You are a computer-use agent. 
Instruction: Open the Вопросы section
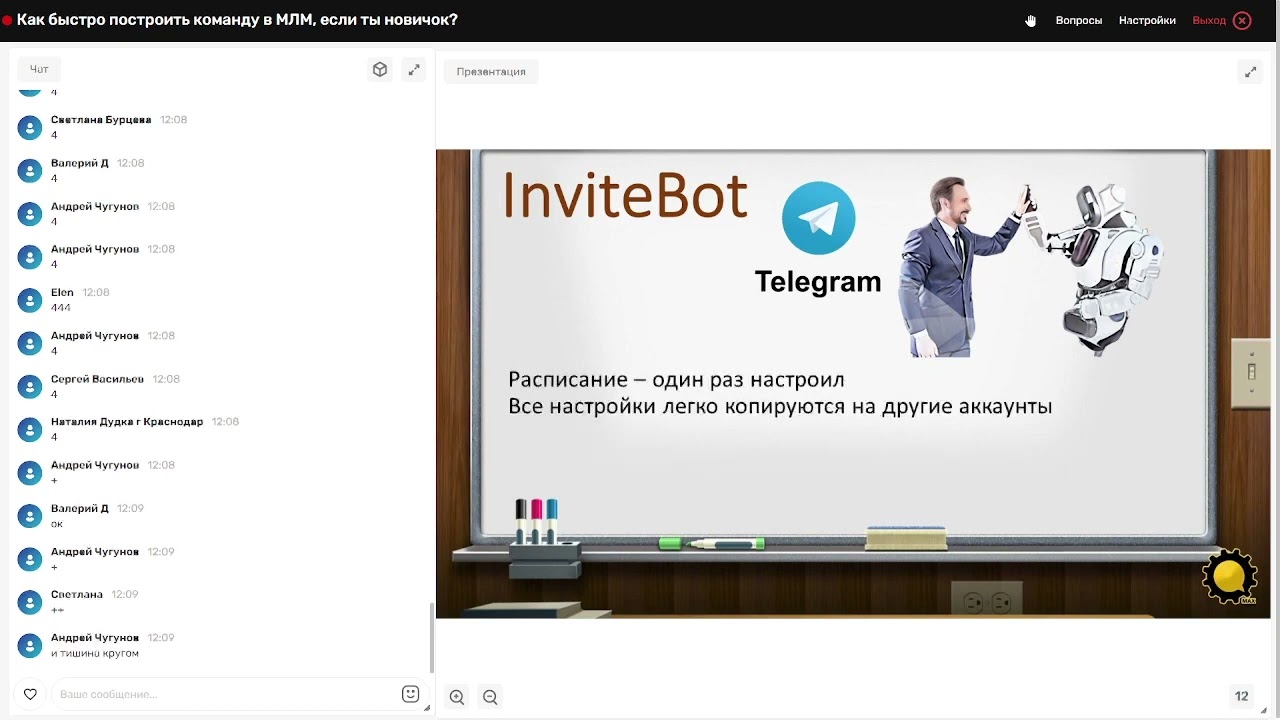[x=1079, y=20]
